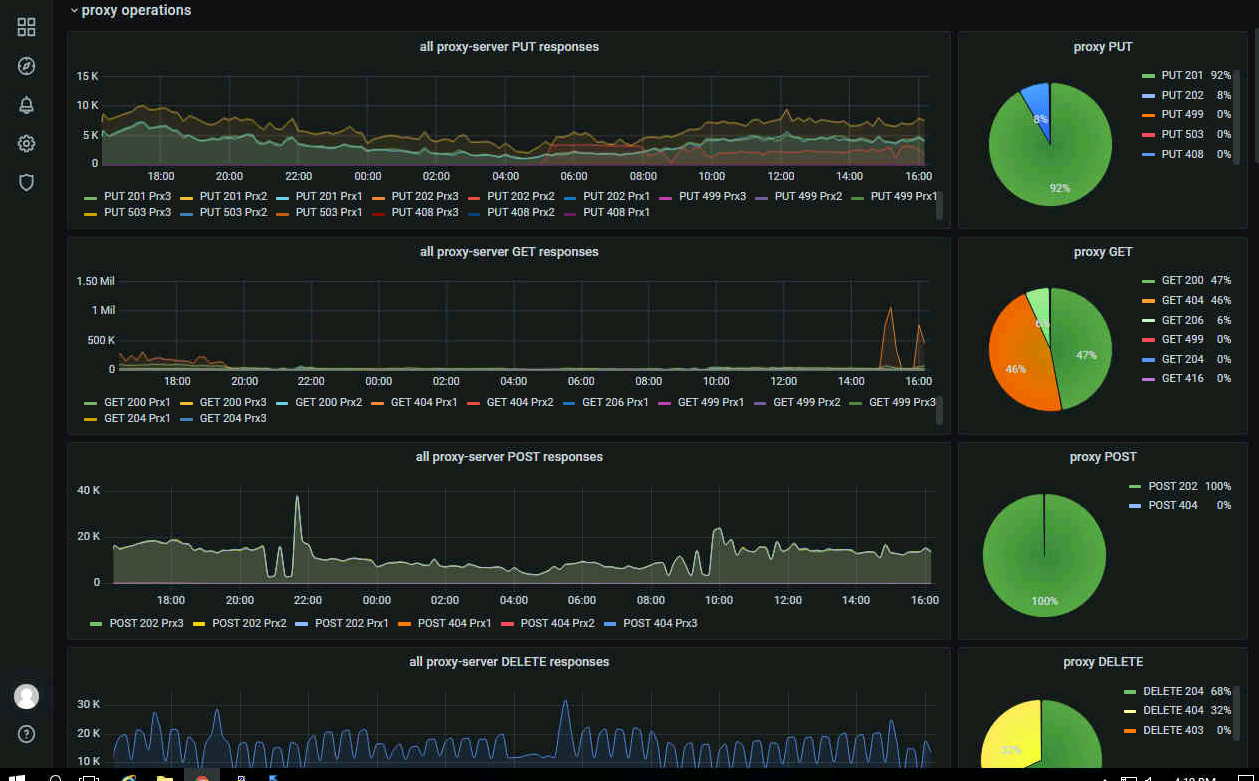Click the proxy PUT legend scrollbar
Screen dimensions: 1259x781
tap(1237, 115)
